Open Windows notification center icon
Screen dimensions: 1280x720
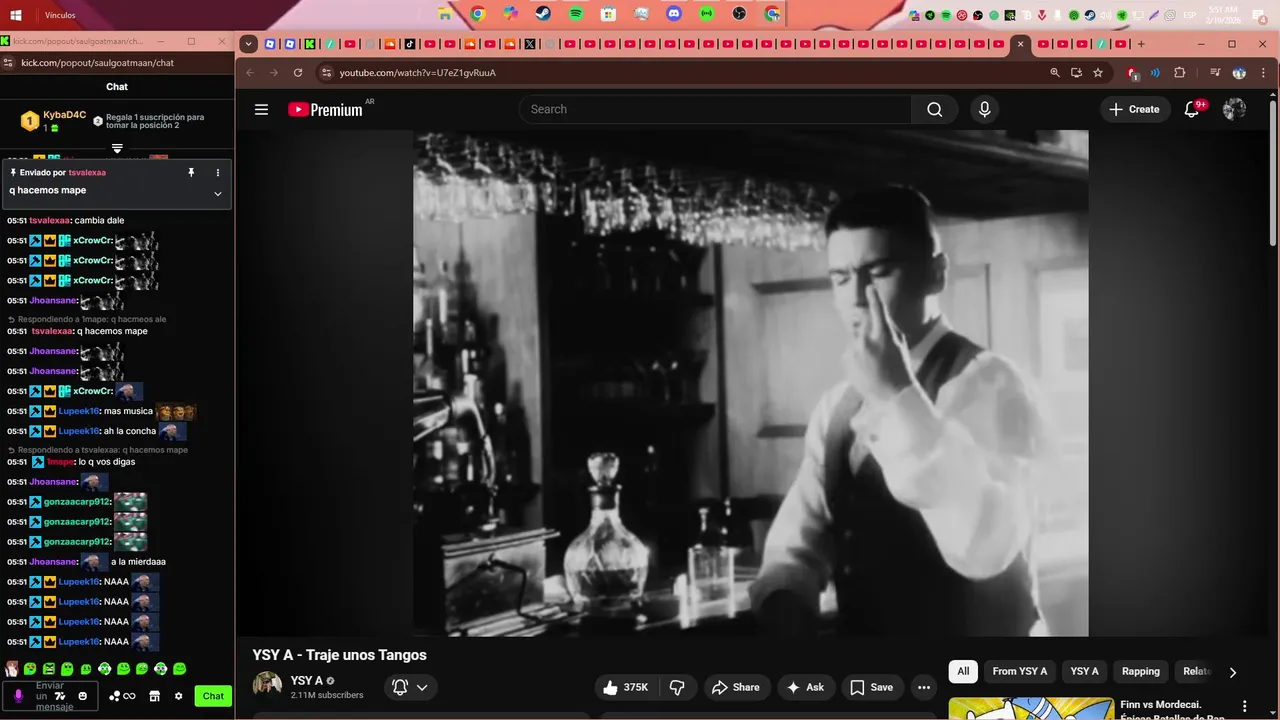tap(1260, 15)
